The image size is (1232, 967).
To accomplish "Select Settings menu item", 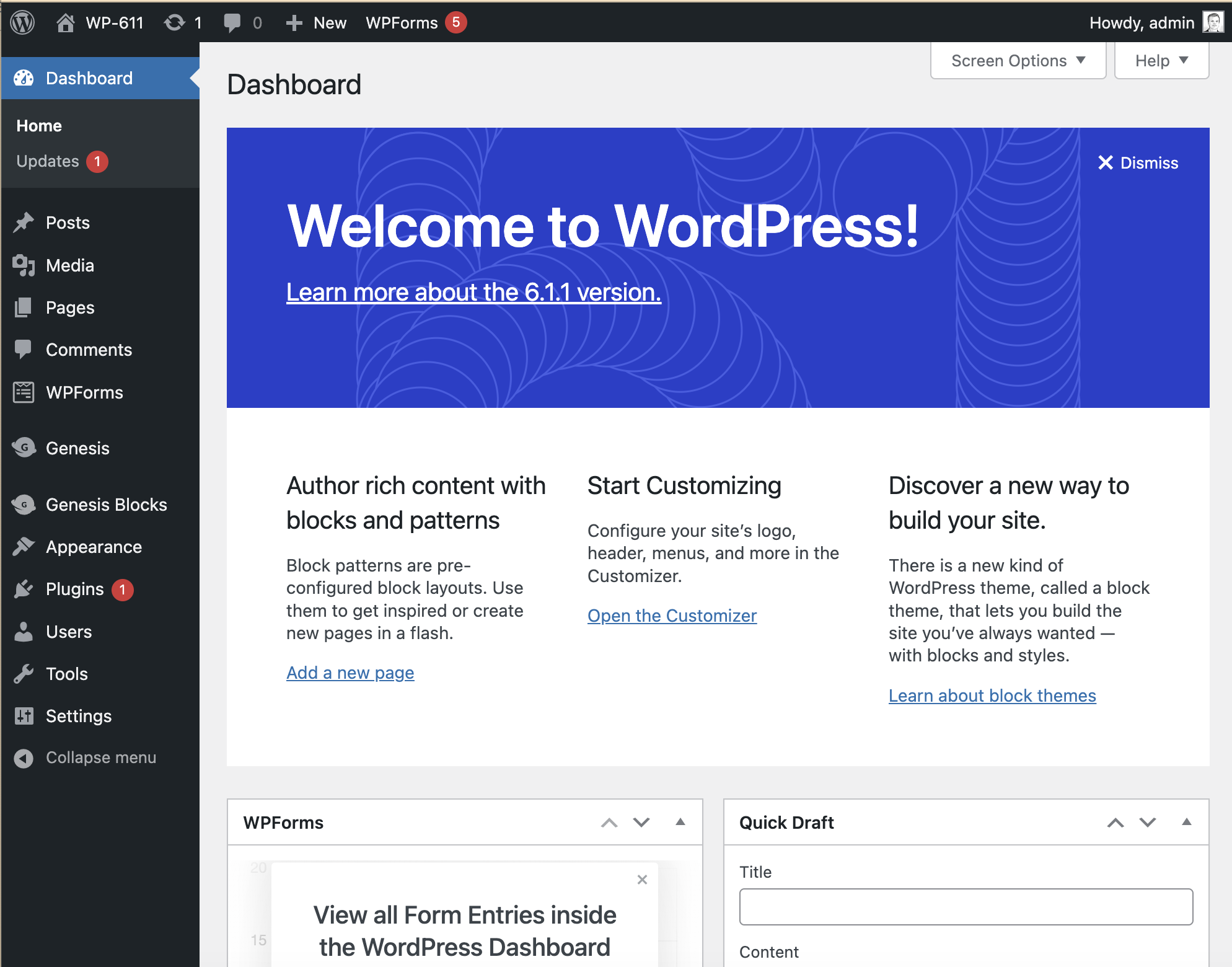I will click(x=78, y=715).
